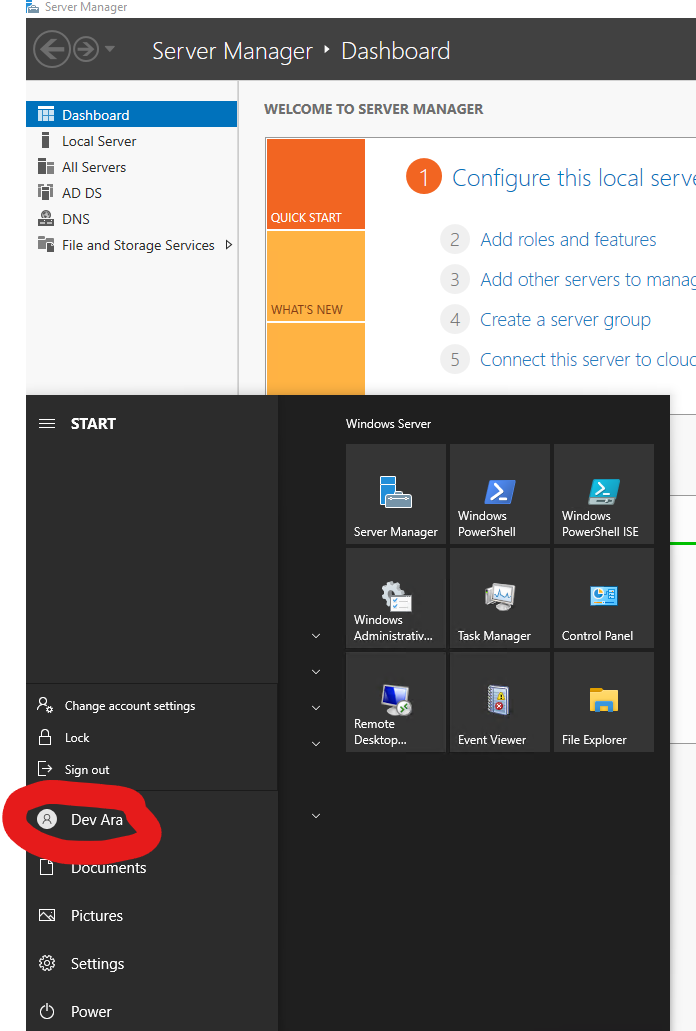Click the DNS icon in sidebar

point(46,218)
